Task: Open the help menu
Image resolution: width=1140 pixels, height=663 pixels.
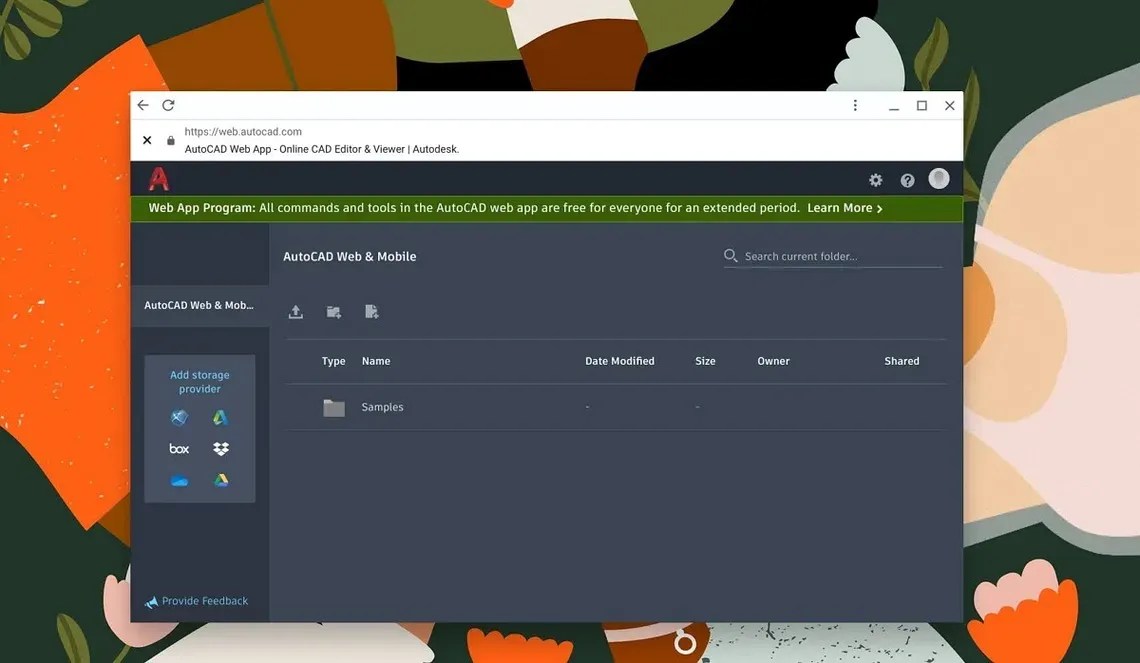Action: tap(907, 179)
